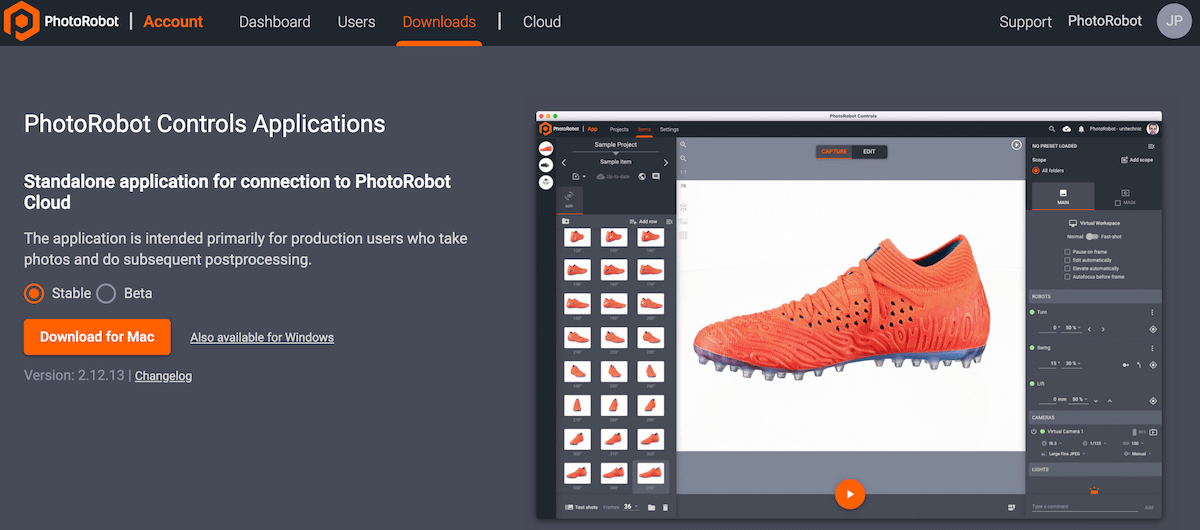This screenshot has width=1200, height=530.
Task: Open the Turn robot three-dot menu
Action: point(1152,313)
